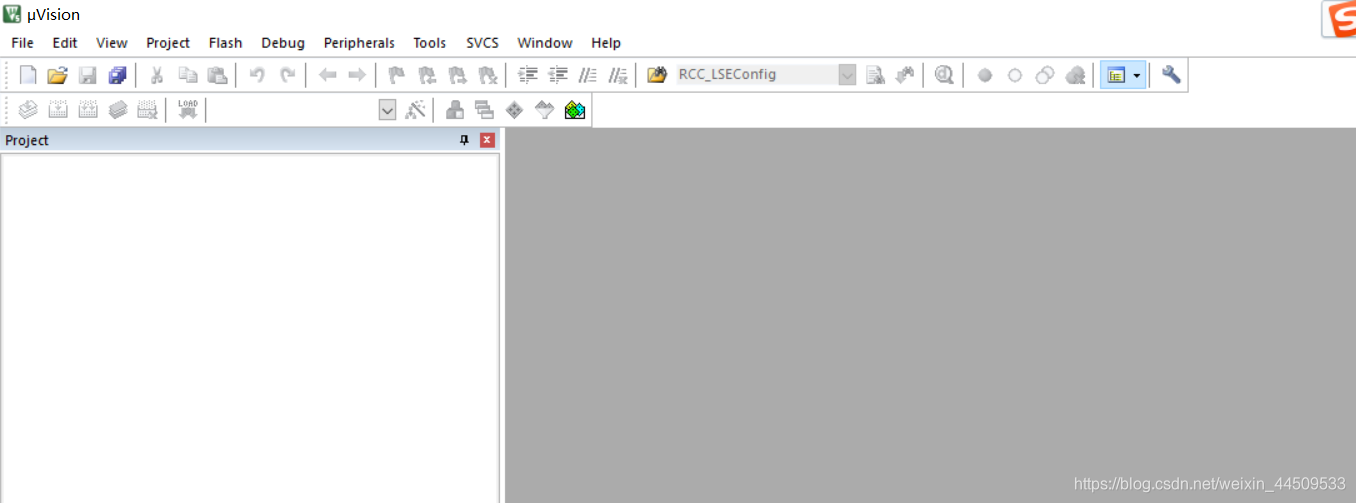
Task: Insert a breakpoint with filled circle icon
Action: (x=985, y=75)
